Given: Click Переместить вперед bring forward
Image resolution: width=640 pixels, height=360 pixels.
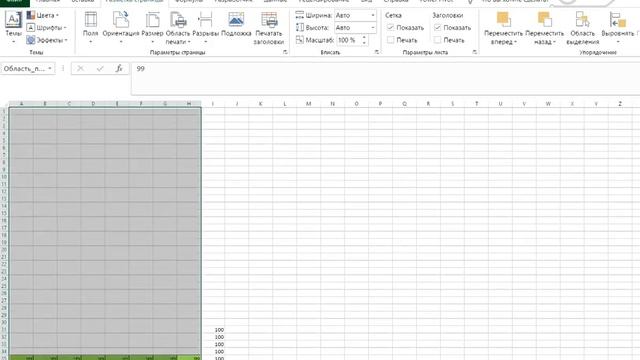Looking at the screenshot, I should pyautogui.click(x=503, y=28).
